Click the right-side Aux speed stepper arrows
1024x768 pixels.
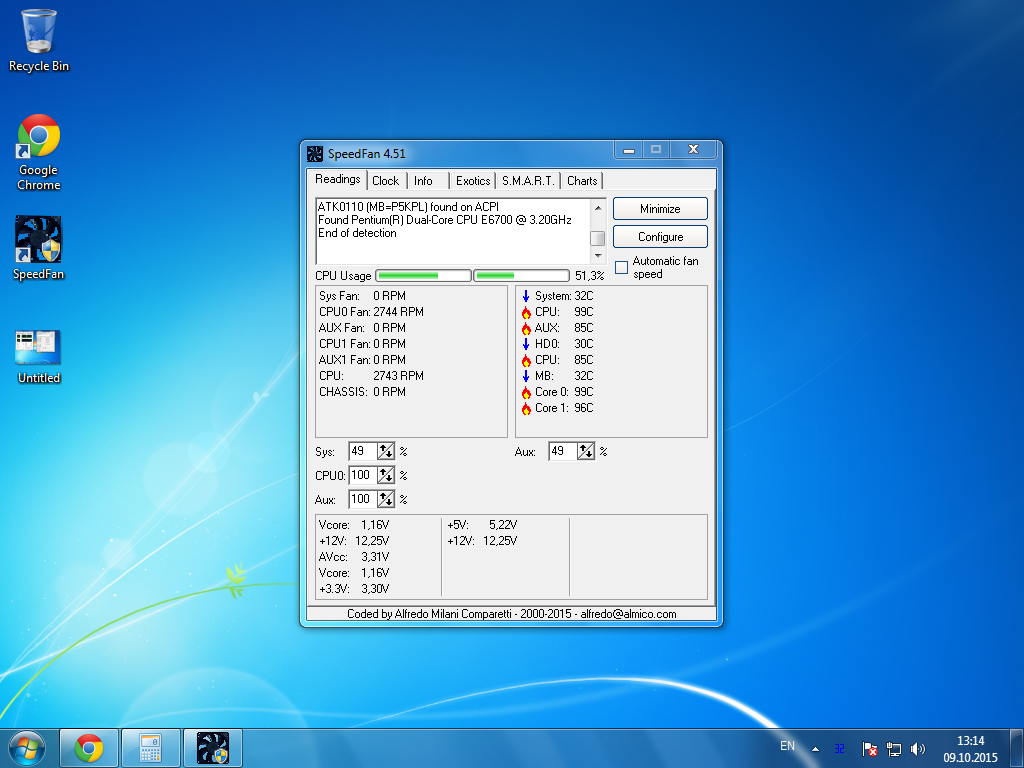pos(586,452)
